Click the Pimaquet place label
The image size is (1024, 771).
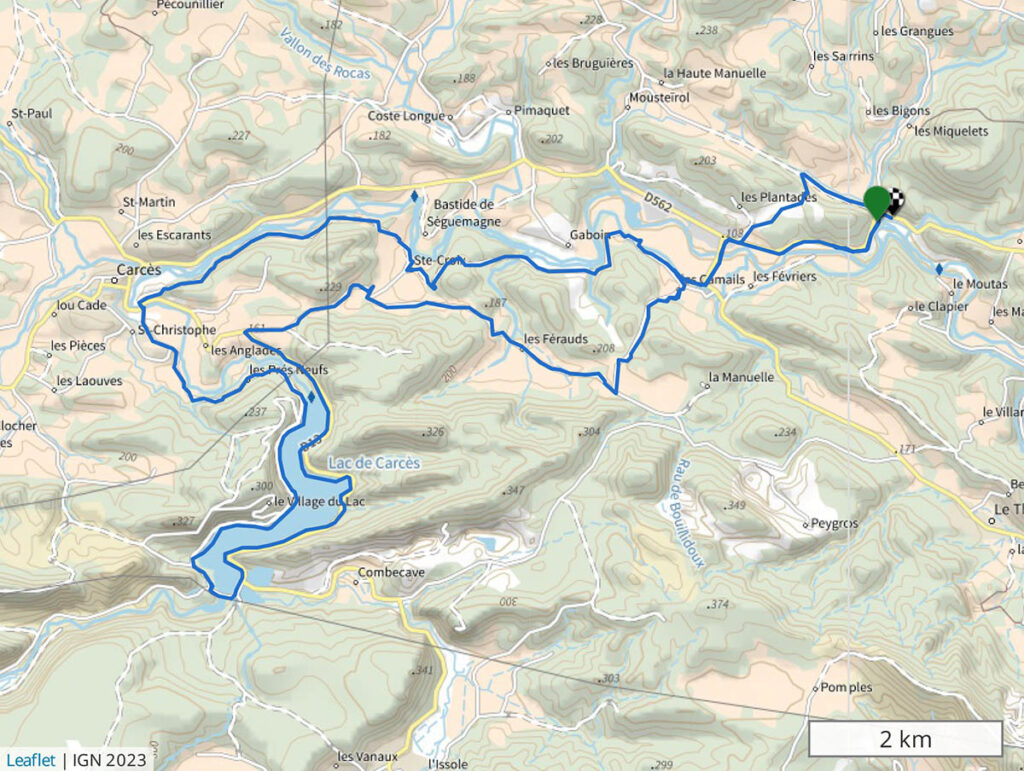(541, 110)
